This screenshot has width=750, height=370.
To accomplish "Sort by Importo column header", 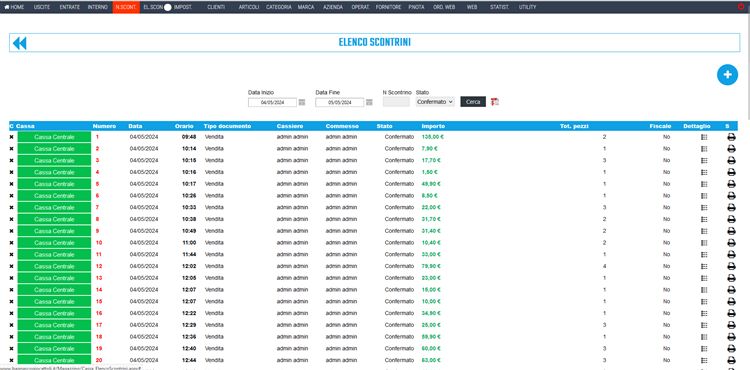I will tap(433, 126).
